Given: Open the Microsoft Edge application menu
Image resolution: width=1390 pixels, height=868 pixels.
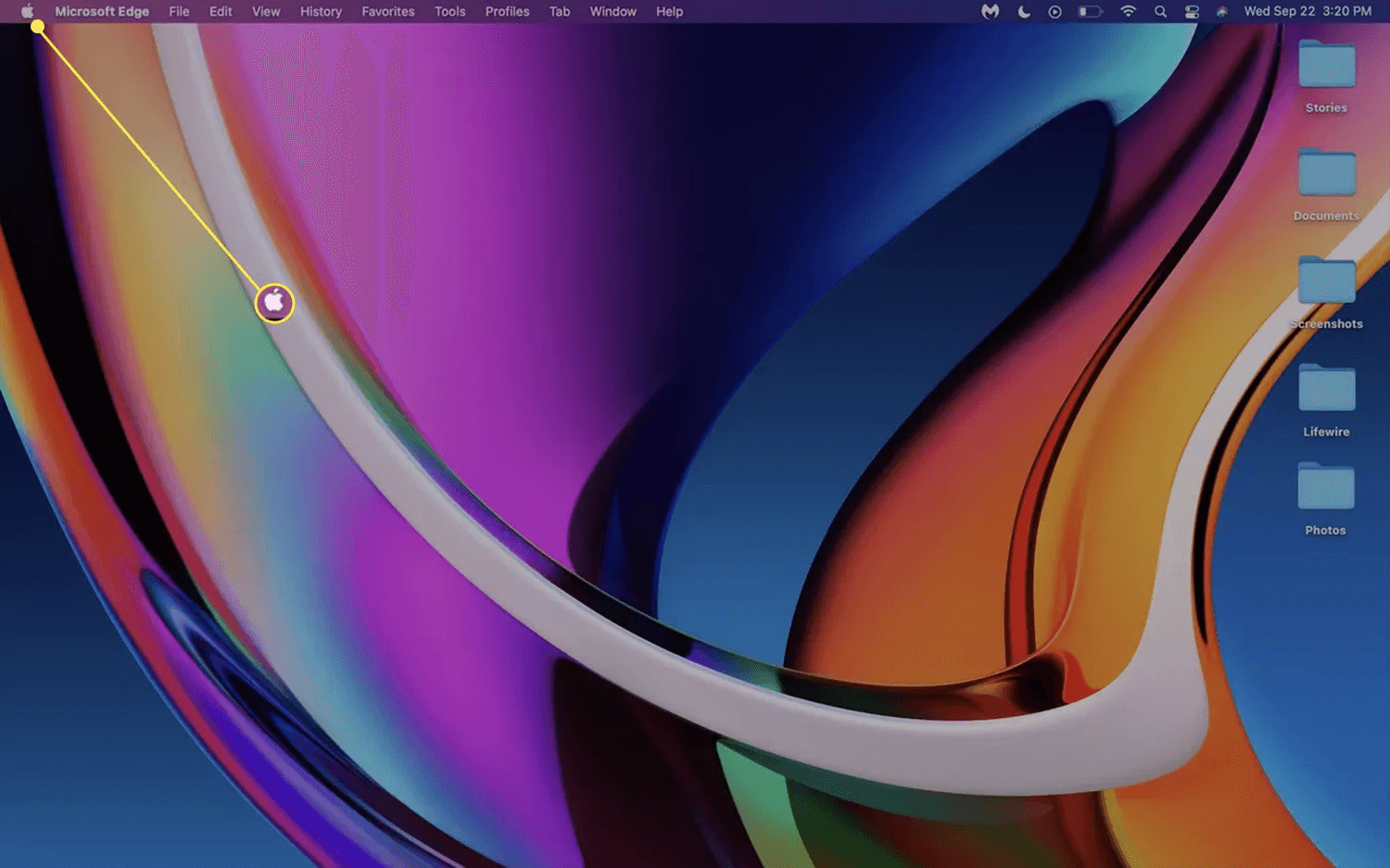Looking at the screenshot, I should (x=102, y=11).
